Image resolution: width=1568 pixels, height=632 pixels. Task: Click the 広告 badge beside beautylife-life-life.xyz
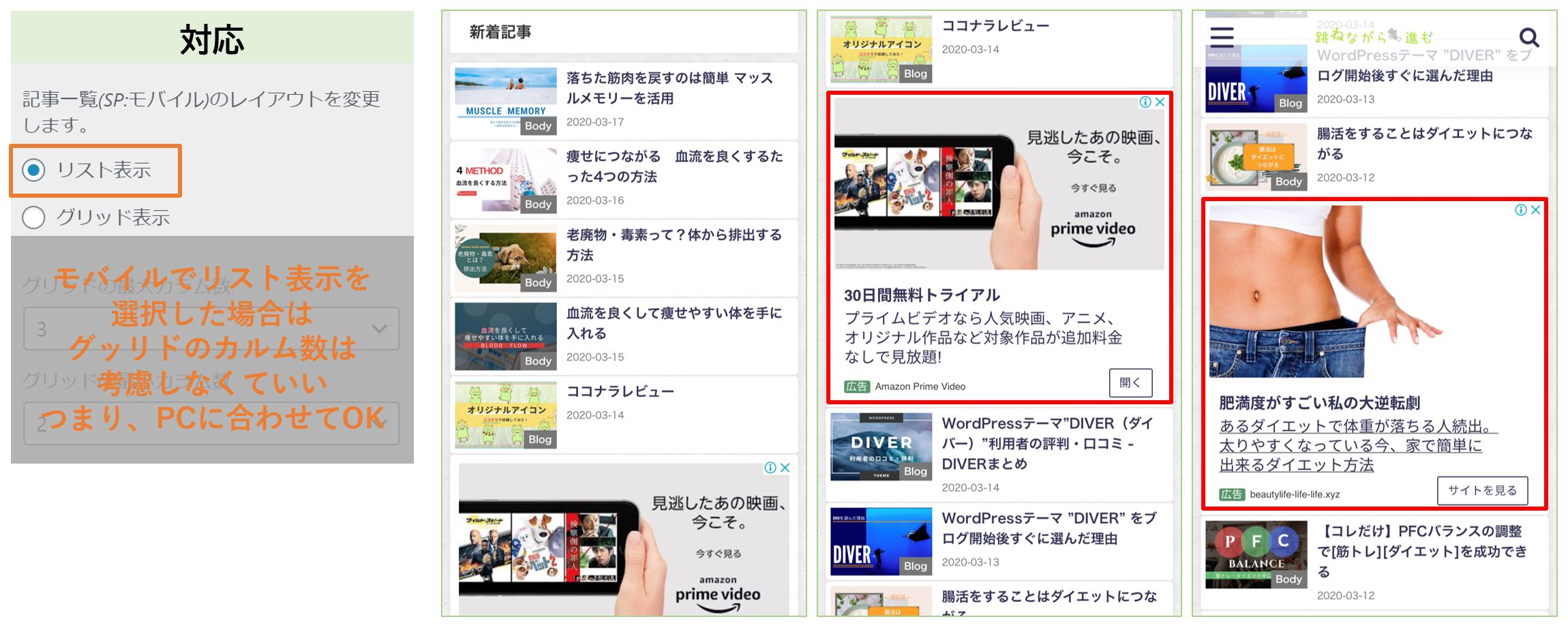(1231, 494)
